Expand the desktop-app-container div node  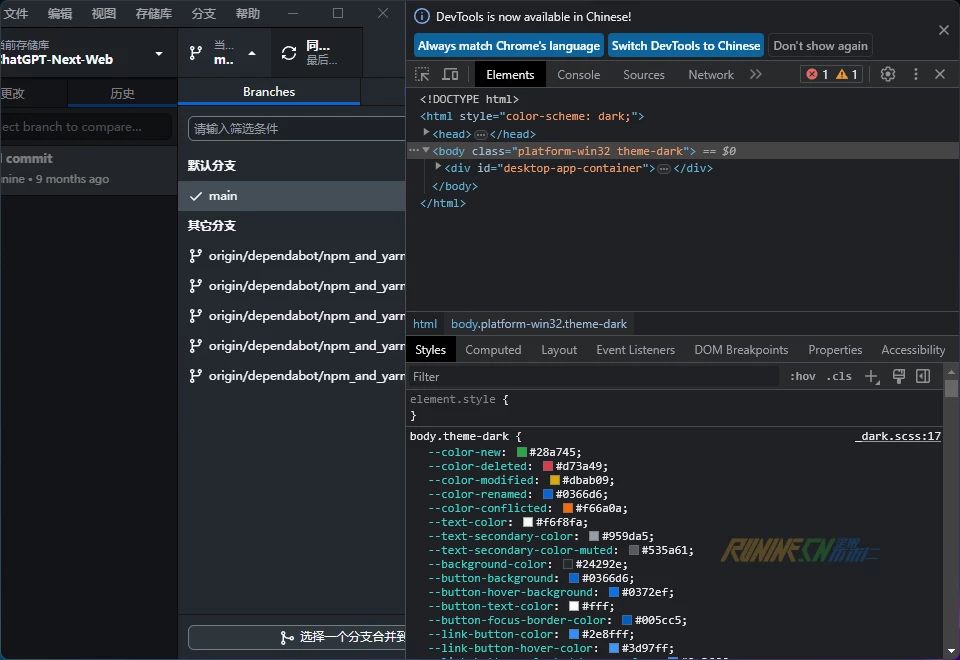click(x=438, y=168)
